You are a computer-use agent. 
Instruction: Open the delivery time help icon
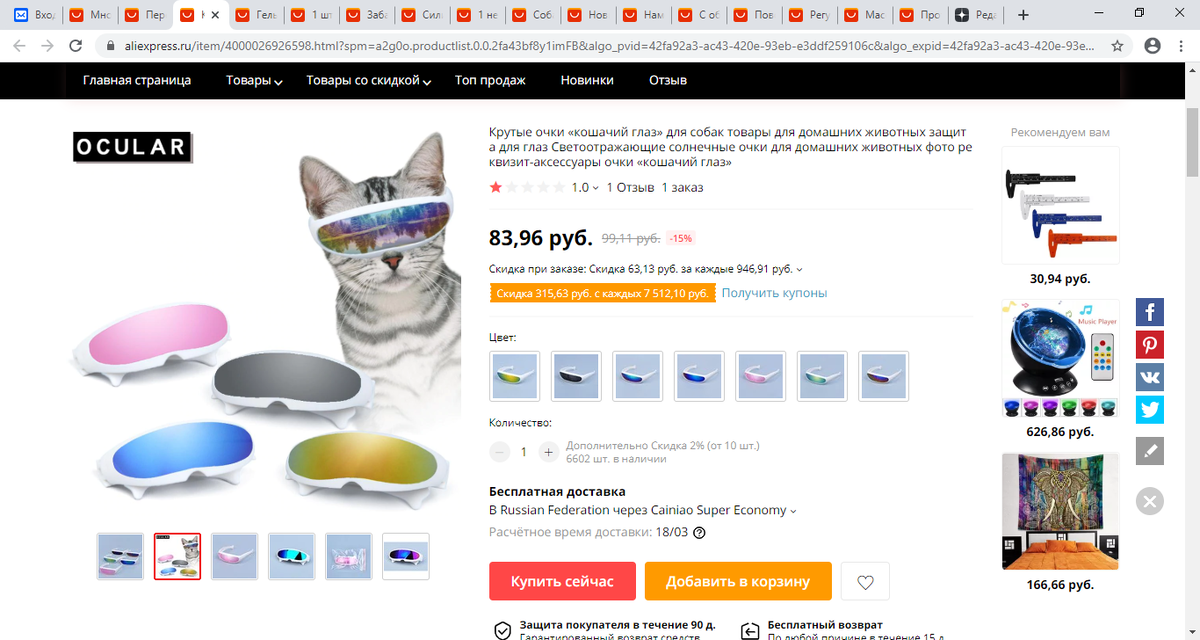click(699, 533)
